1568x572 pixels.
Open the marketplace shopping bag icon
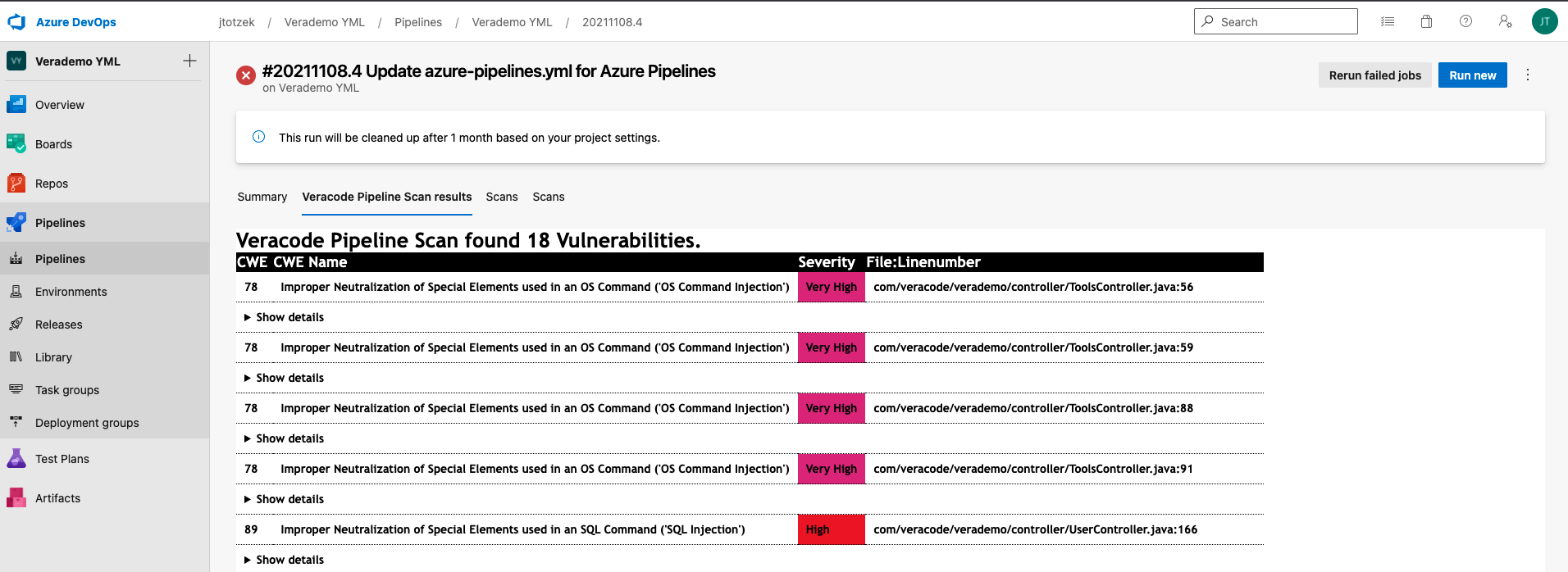coord(1426,22)
